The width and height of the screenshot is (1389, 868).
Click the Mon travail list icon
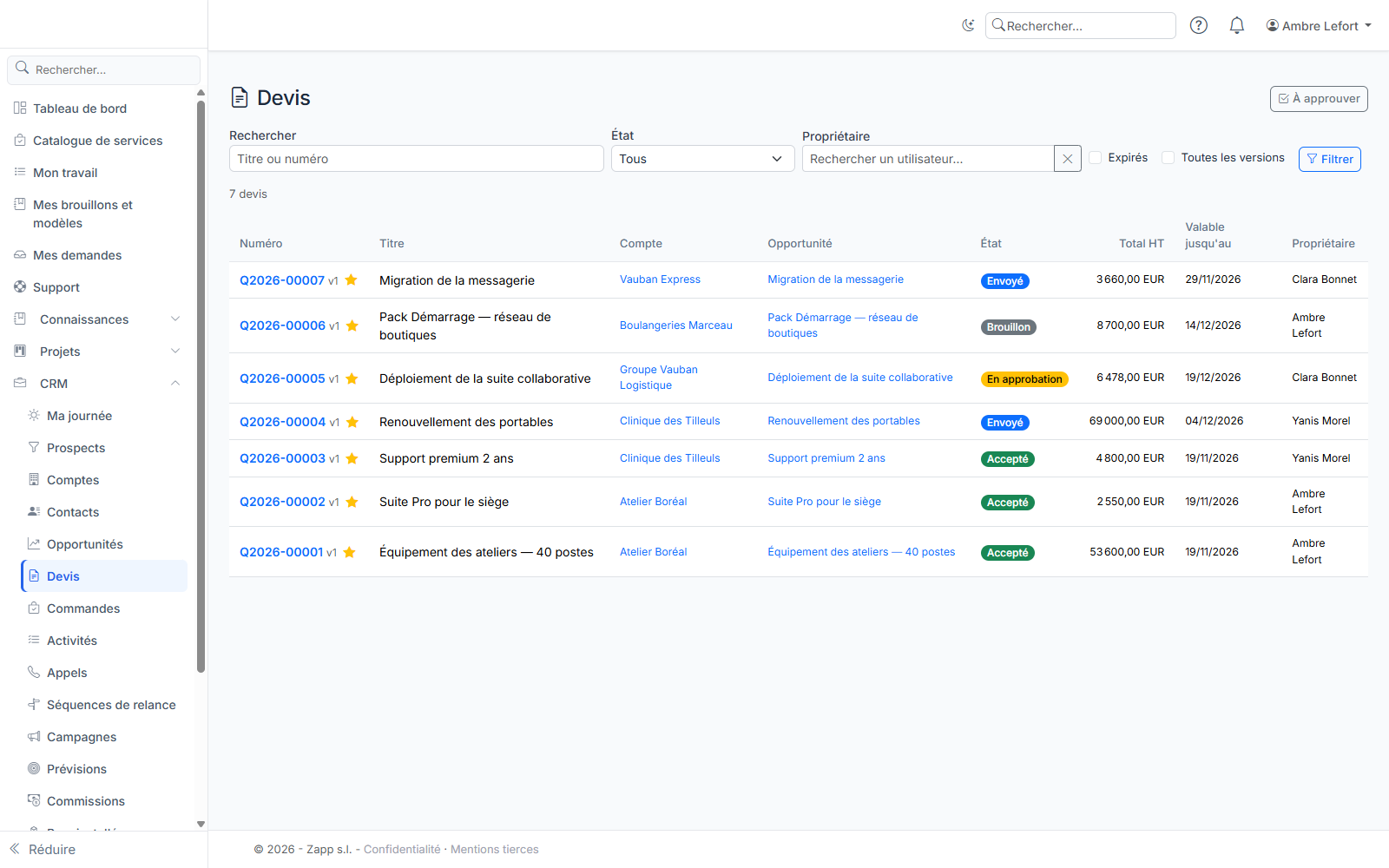point(20,172)
